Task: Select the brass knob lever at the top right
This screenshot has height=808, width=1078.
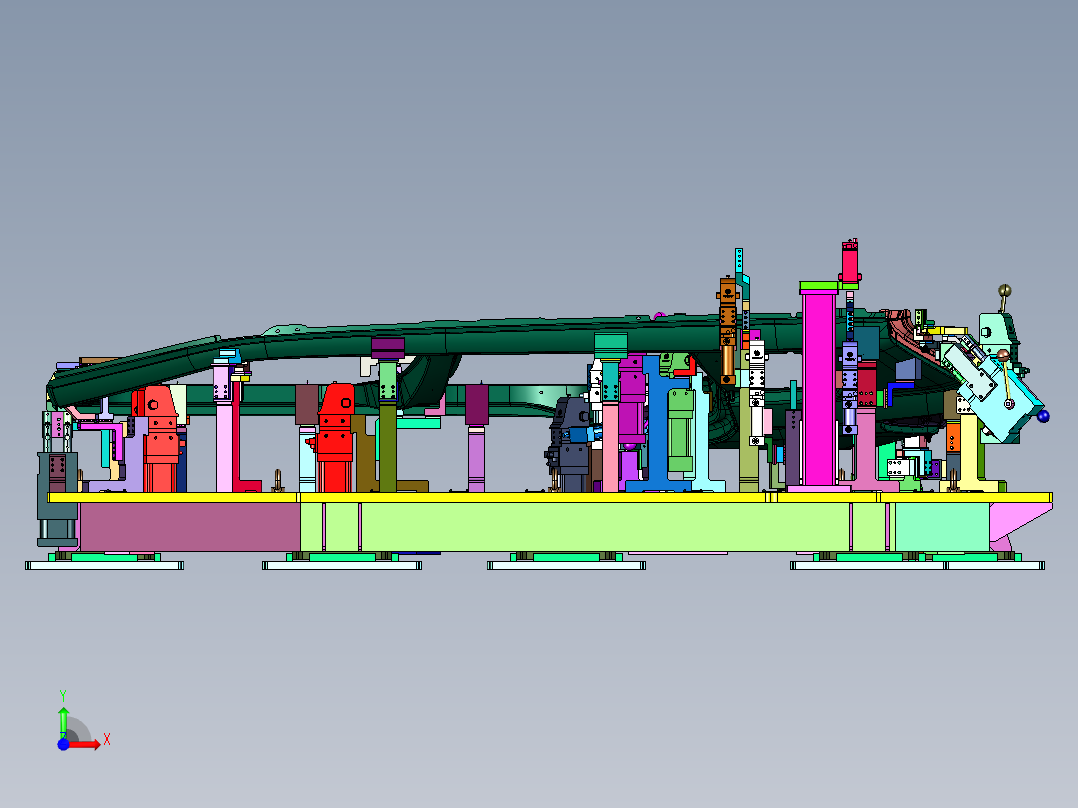Action: (1004, 298)
